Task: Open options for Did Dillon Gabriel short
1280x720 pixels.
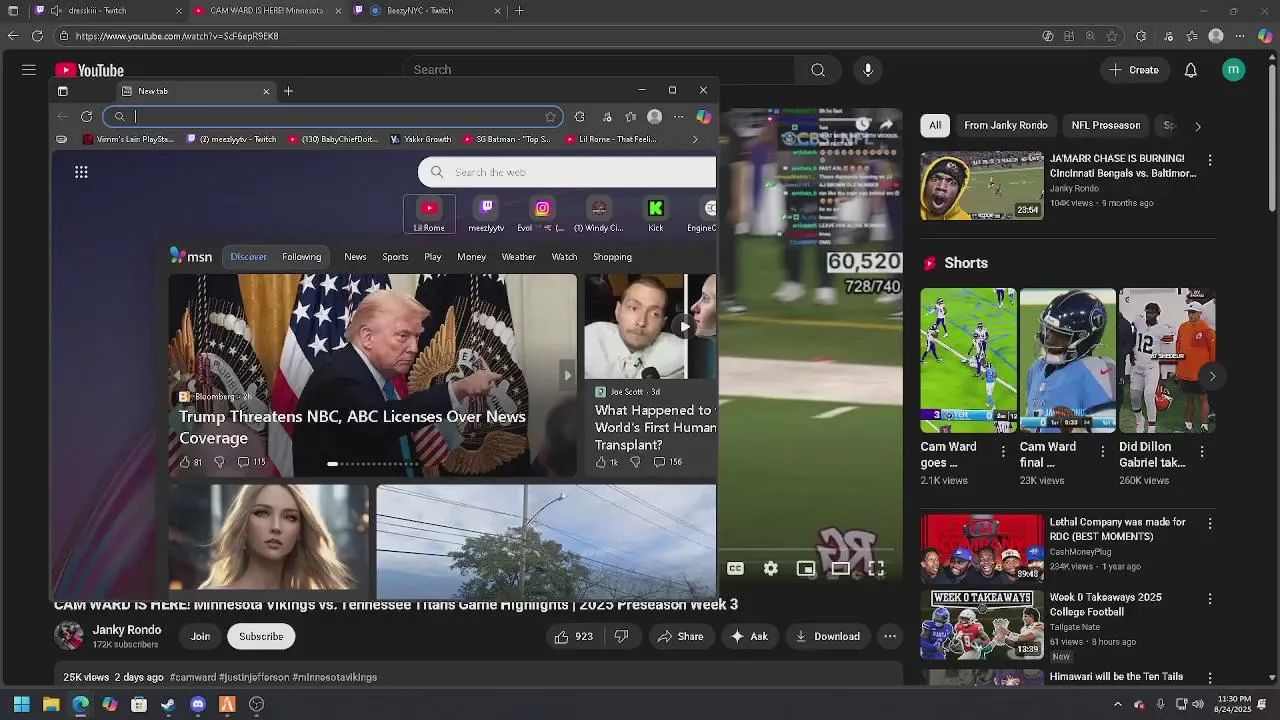Action: 1202,452
